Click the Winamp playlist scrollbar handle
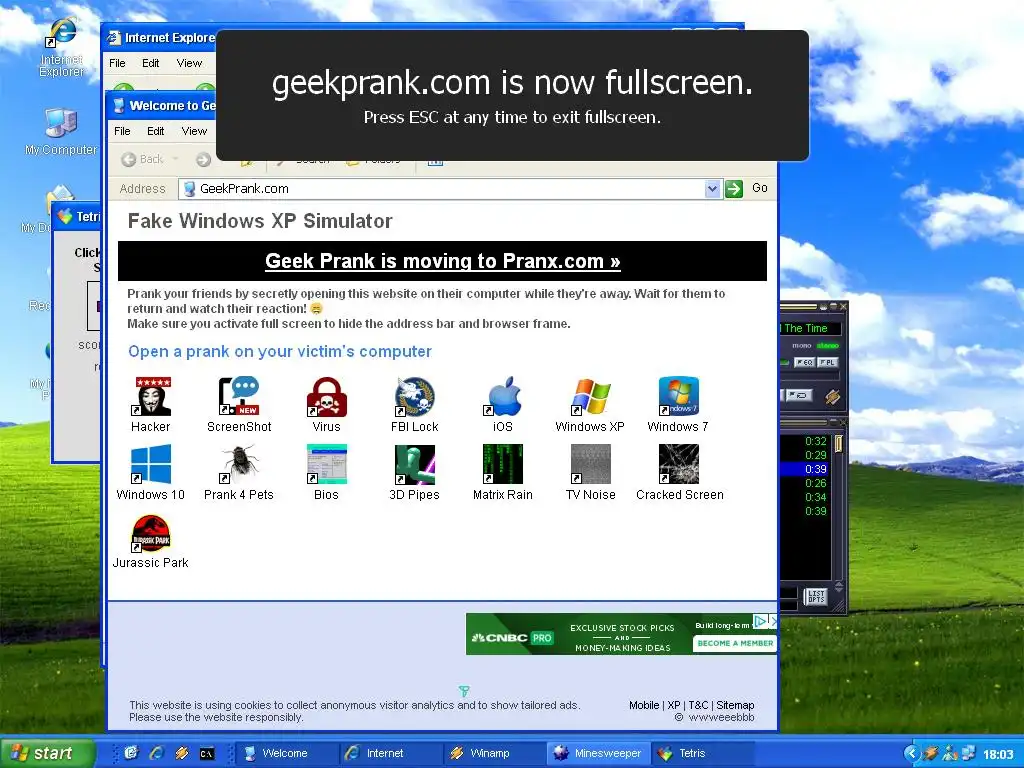1024x768 pixels. [x=839, y=443]
